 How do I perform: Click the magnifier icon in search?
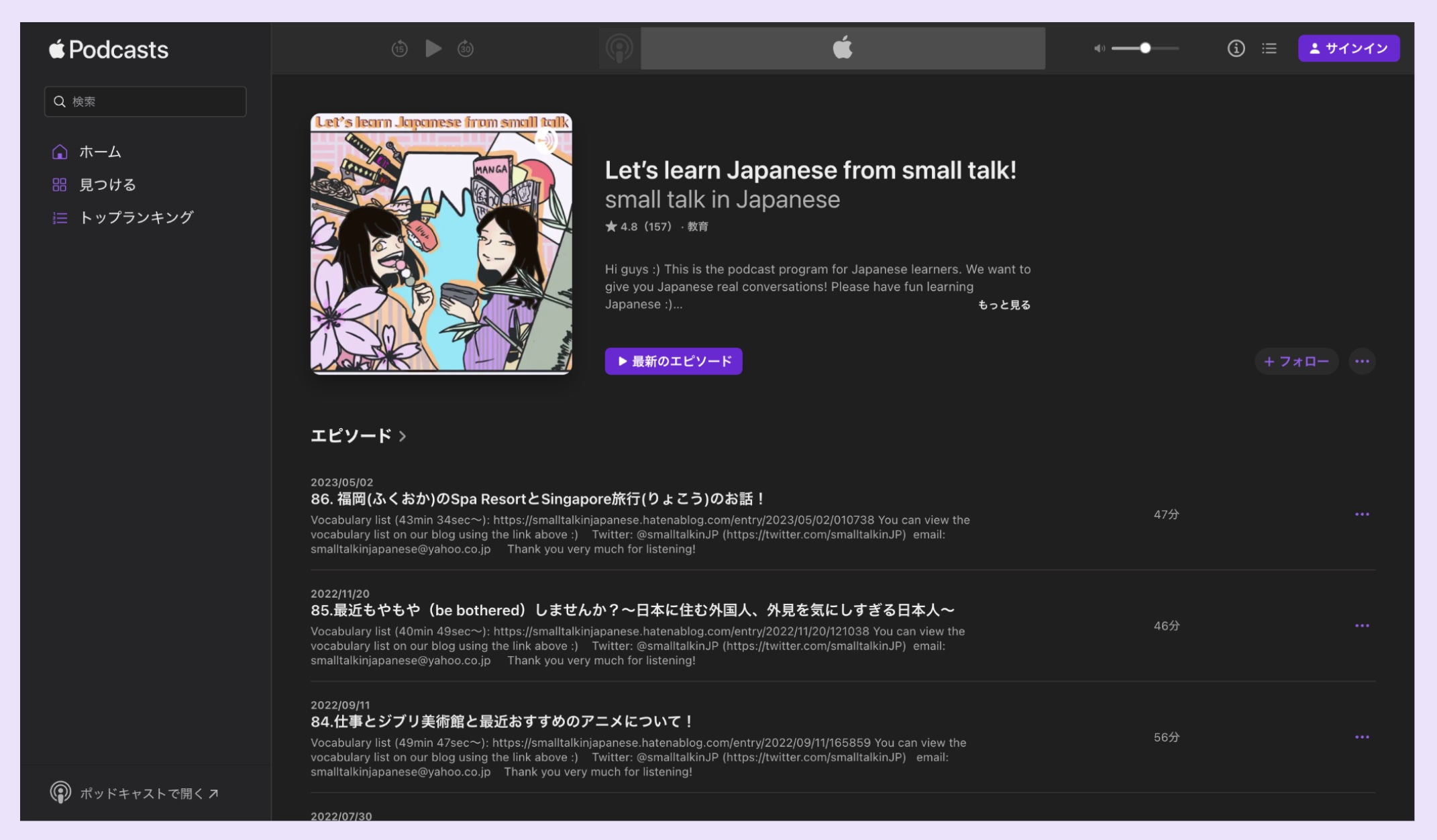[60, 101]
